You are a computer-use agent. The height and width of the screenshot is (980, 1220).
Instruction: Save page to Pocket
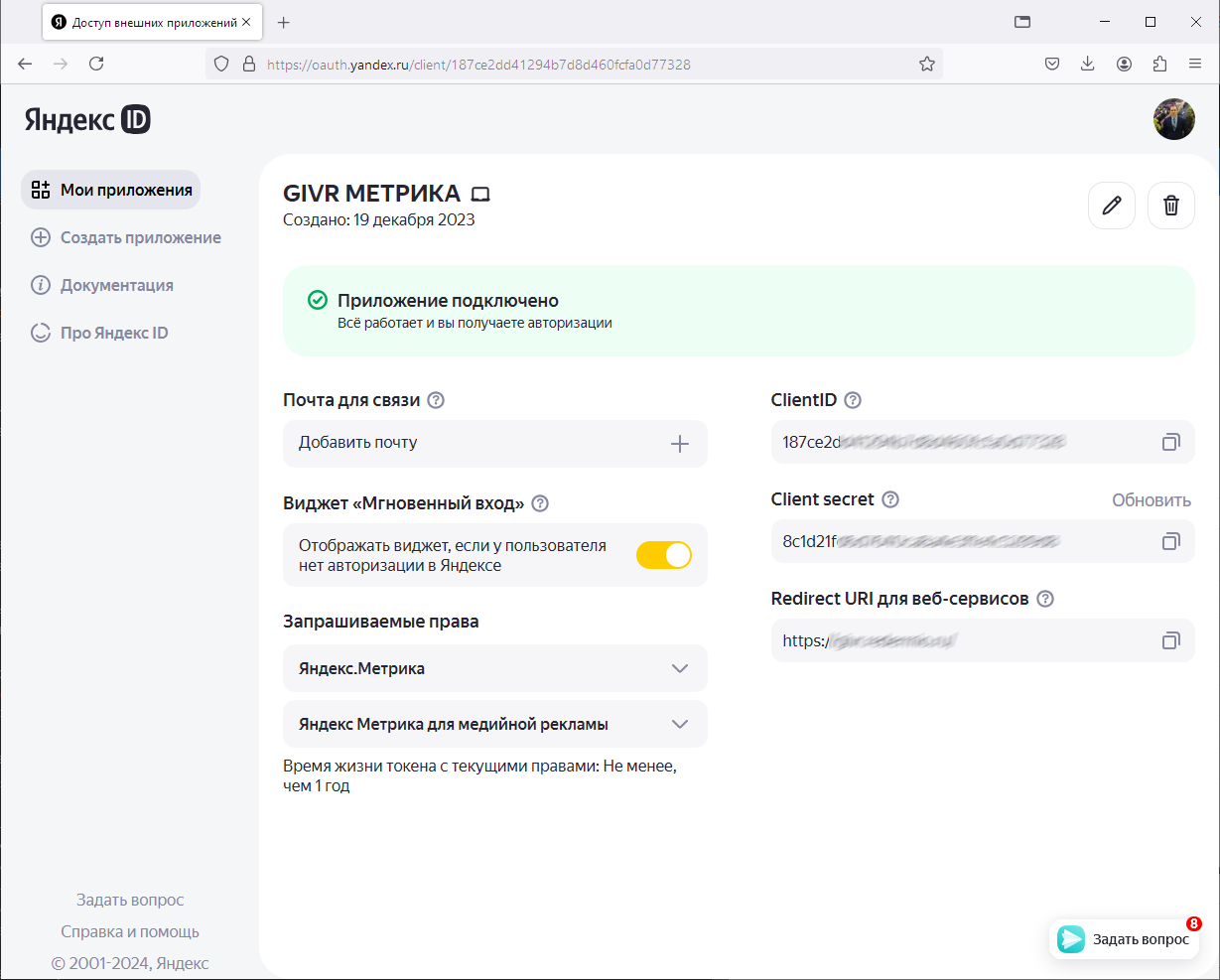coord(1052,64)
